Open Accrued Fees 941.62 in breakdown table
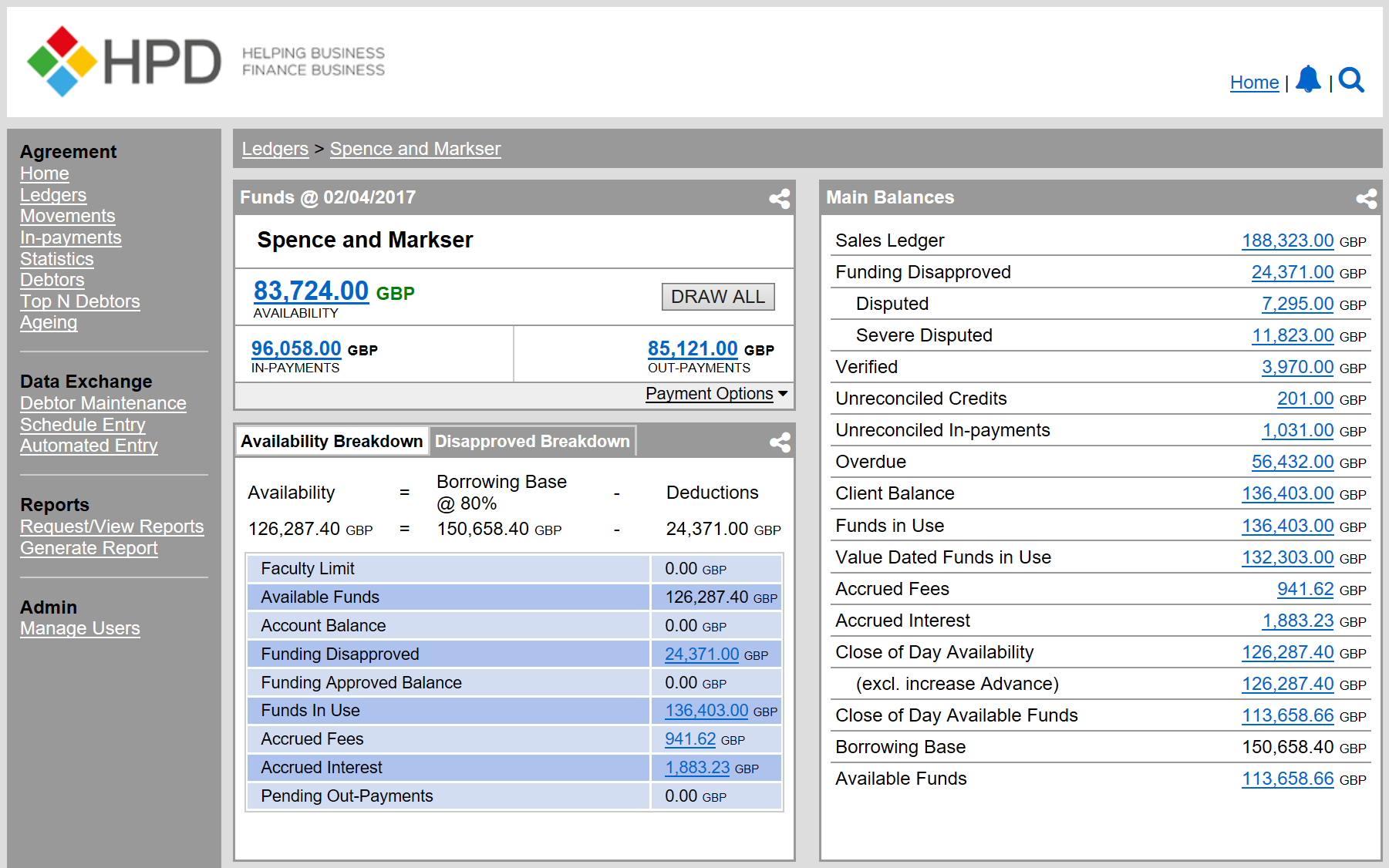 [x=690, y=738]
